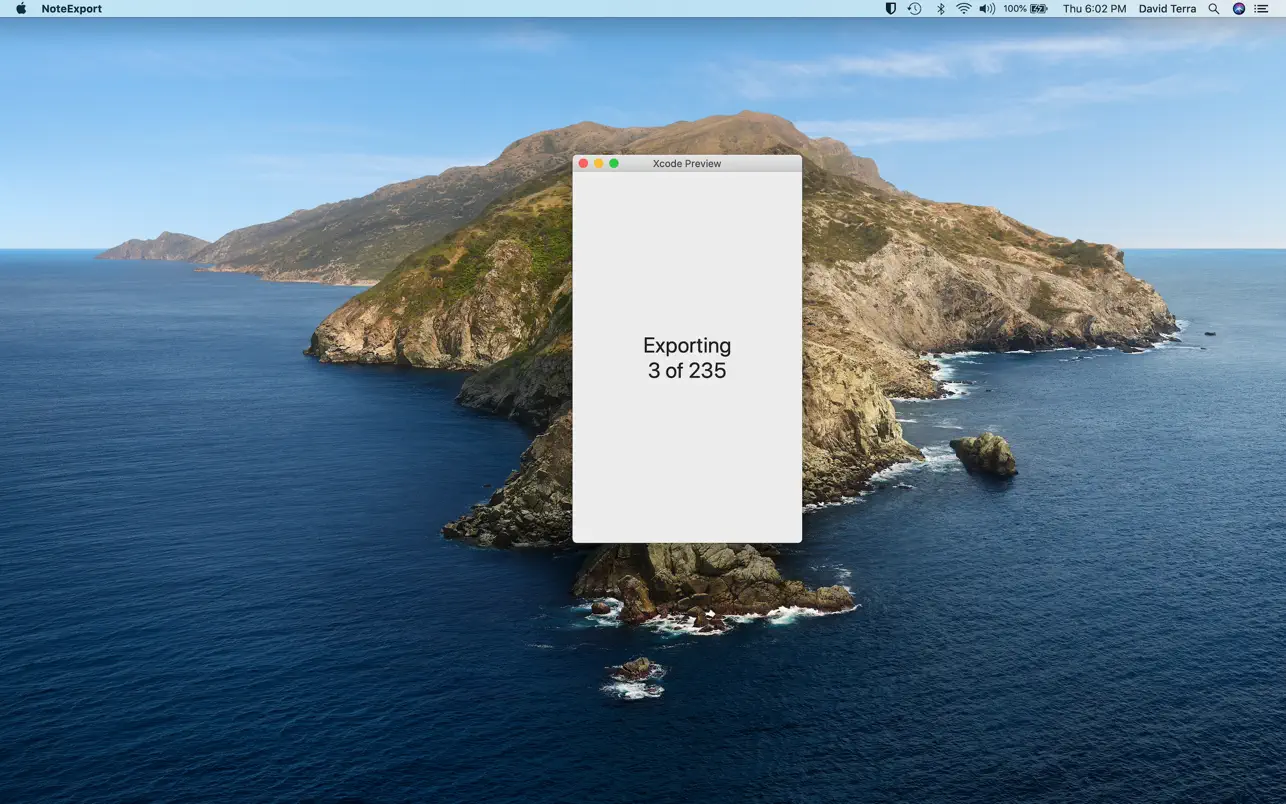This screenshot has width=1286, height=804.
Task: Open the NoteExport application menu
Action: pyautogui.click(x=70, y=8)
